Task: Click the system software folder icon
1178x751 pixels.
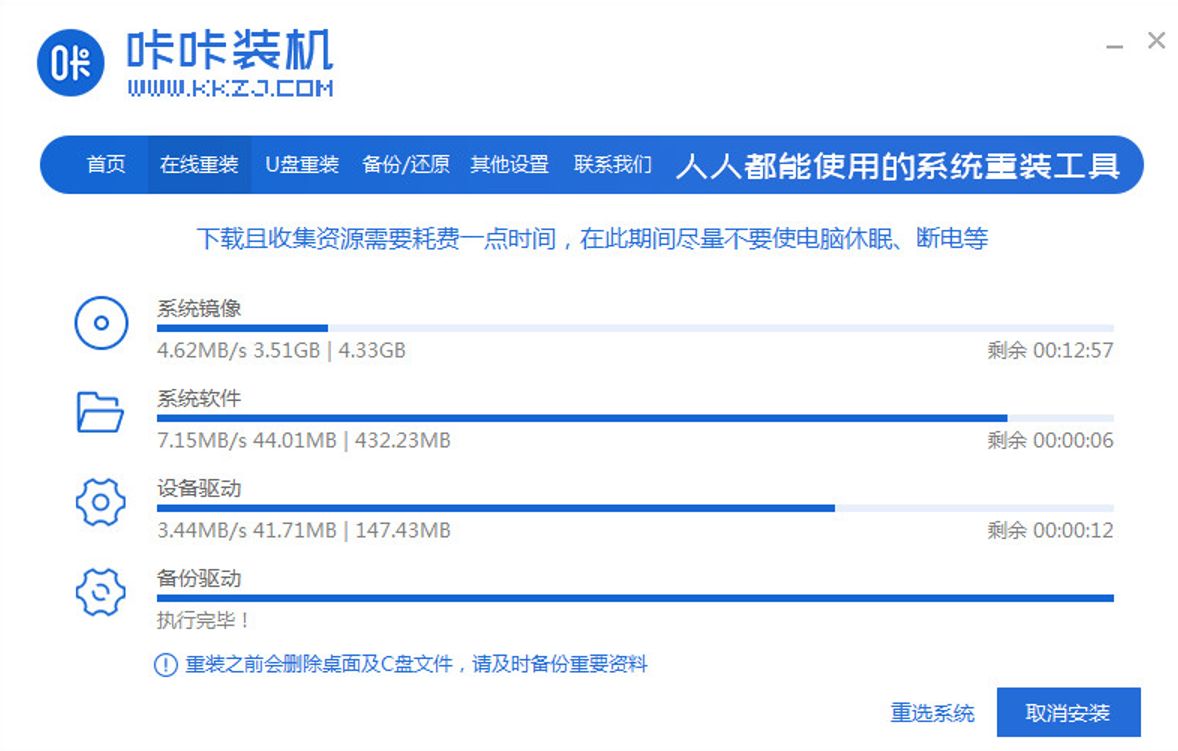Action: pyautogui.click(x=101, y=412)
